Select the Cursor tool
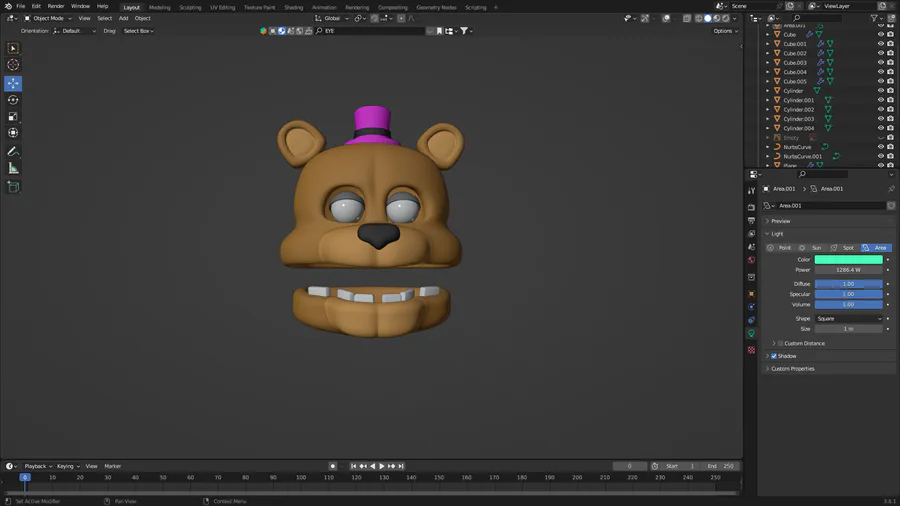 (x=13, y=65)
